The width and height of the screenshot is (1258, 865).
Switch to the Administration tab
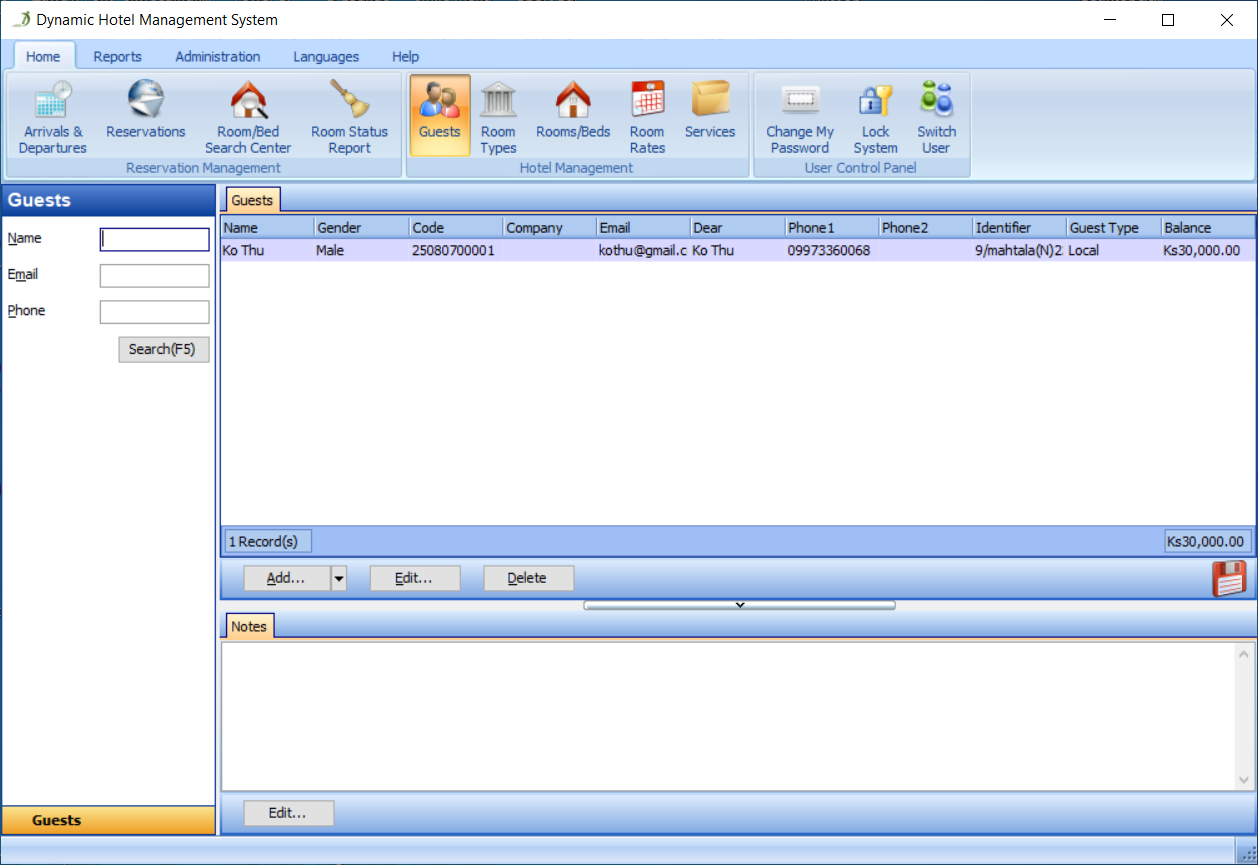pos(218,57)
